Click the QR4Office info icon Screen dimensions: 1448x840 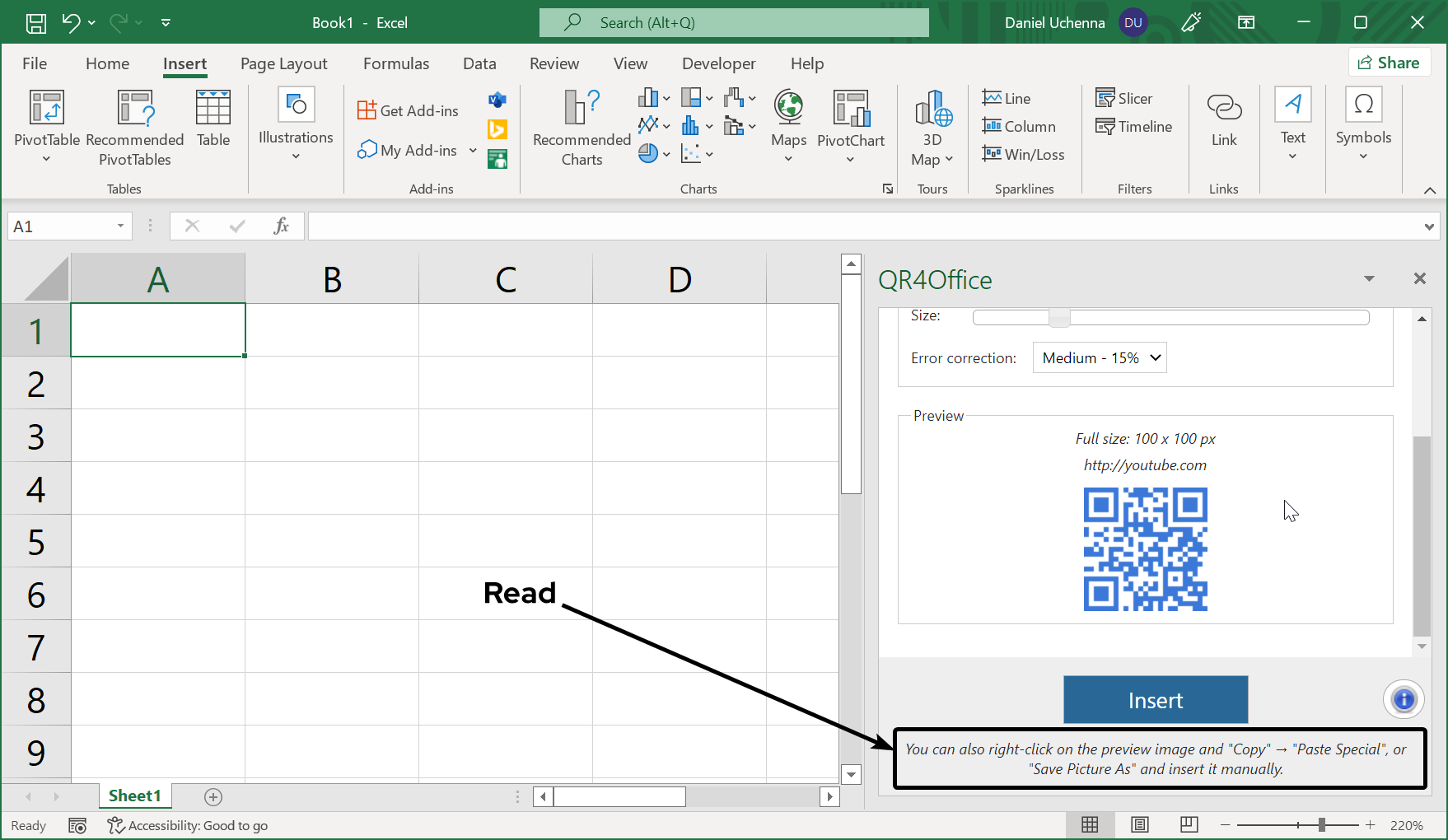[1404, 700]
